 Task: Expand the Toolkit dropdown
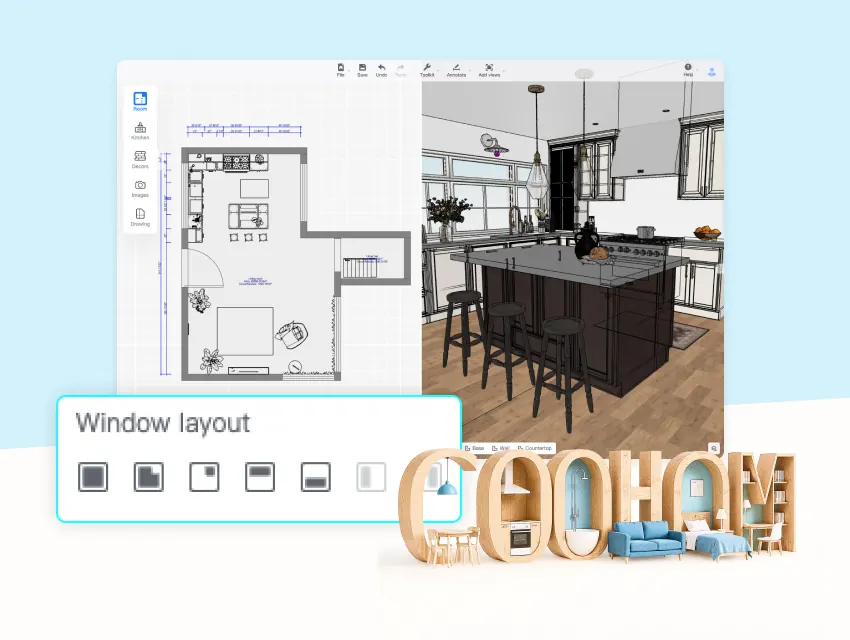pyautogui.click(x=427, y=69)
